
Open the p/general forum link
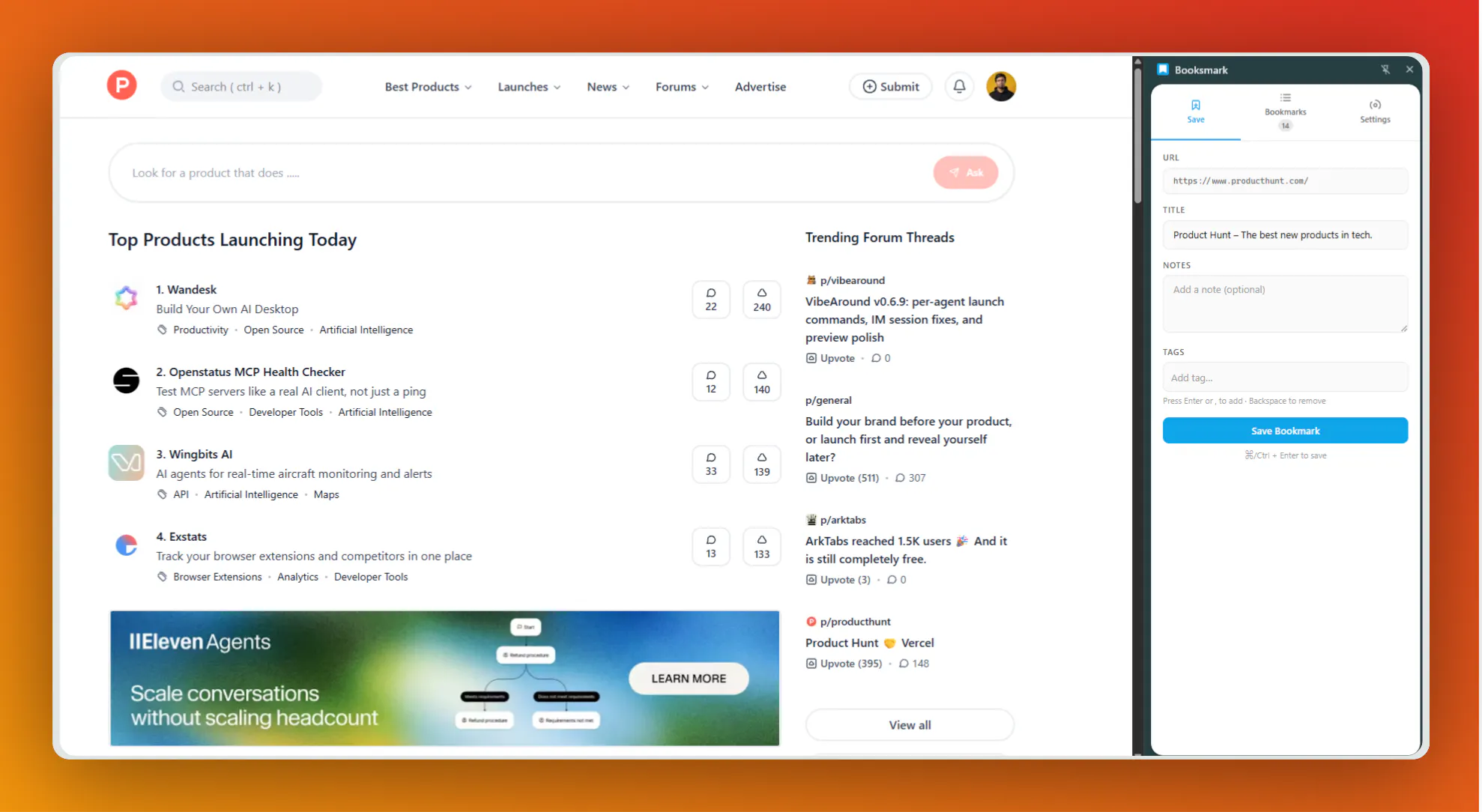coord(829,401)
